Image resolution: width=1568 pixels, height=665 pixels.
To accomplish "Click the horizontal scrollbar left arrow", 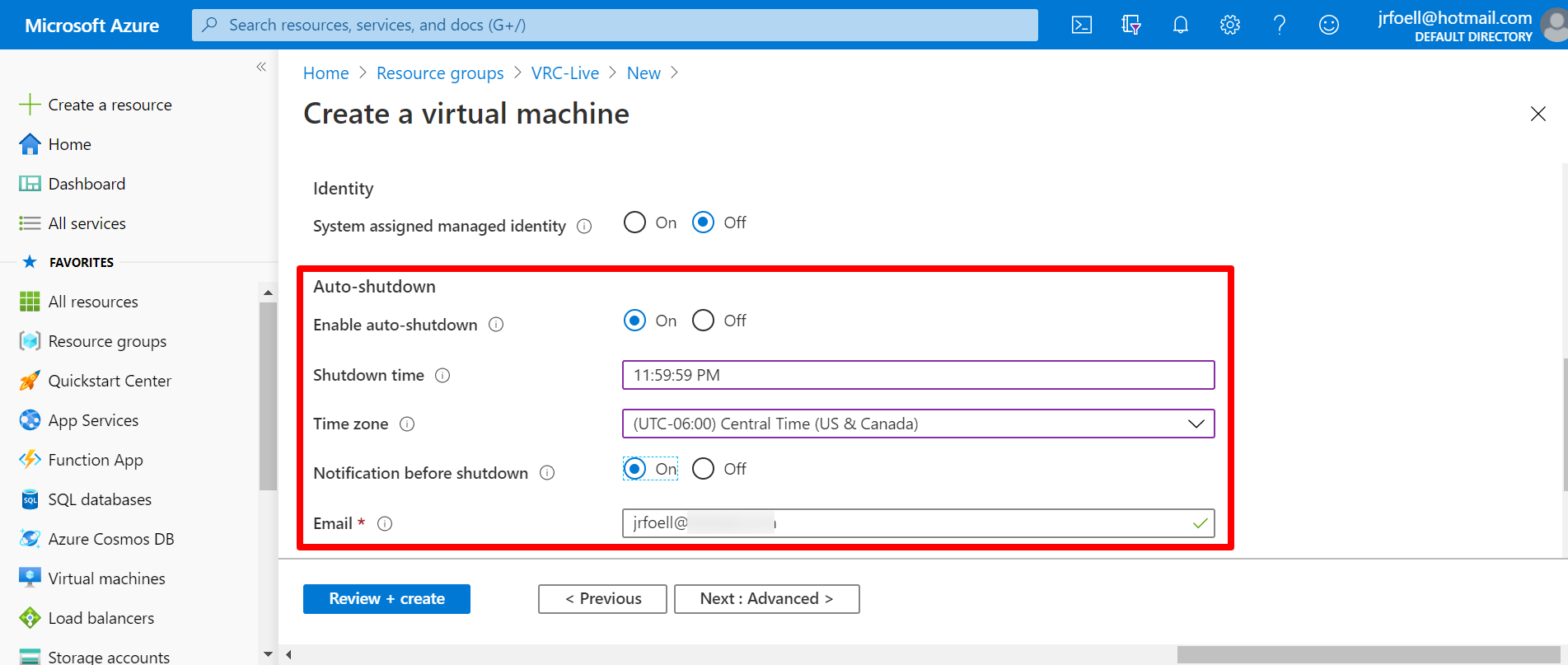I will (288, 655).
